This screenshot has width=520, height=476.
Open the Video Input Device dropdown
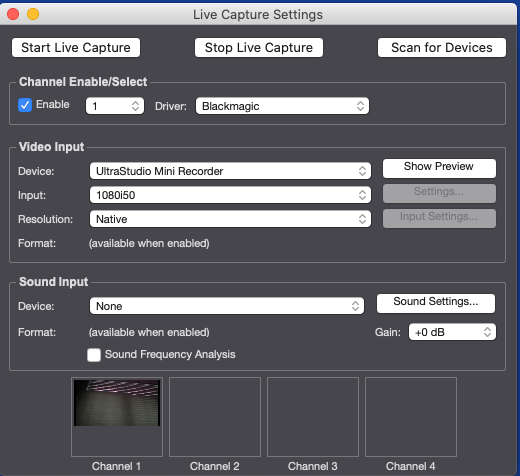pos(230,171)
